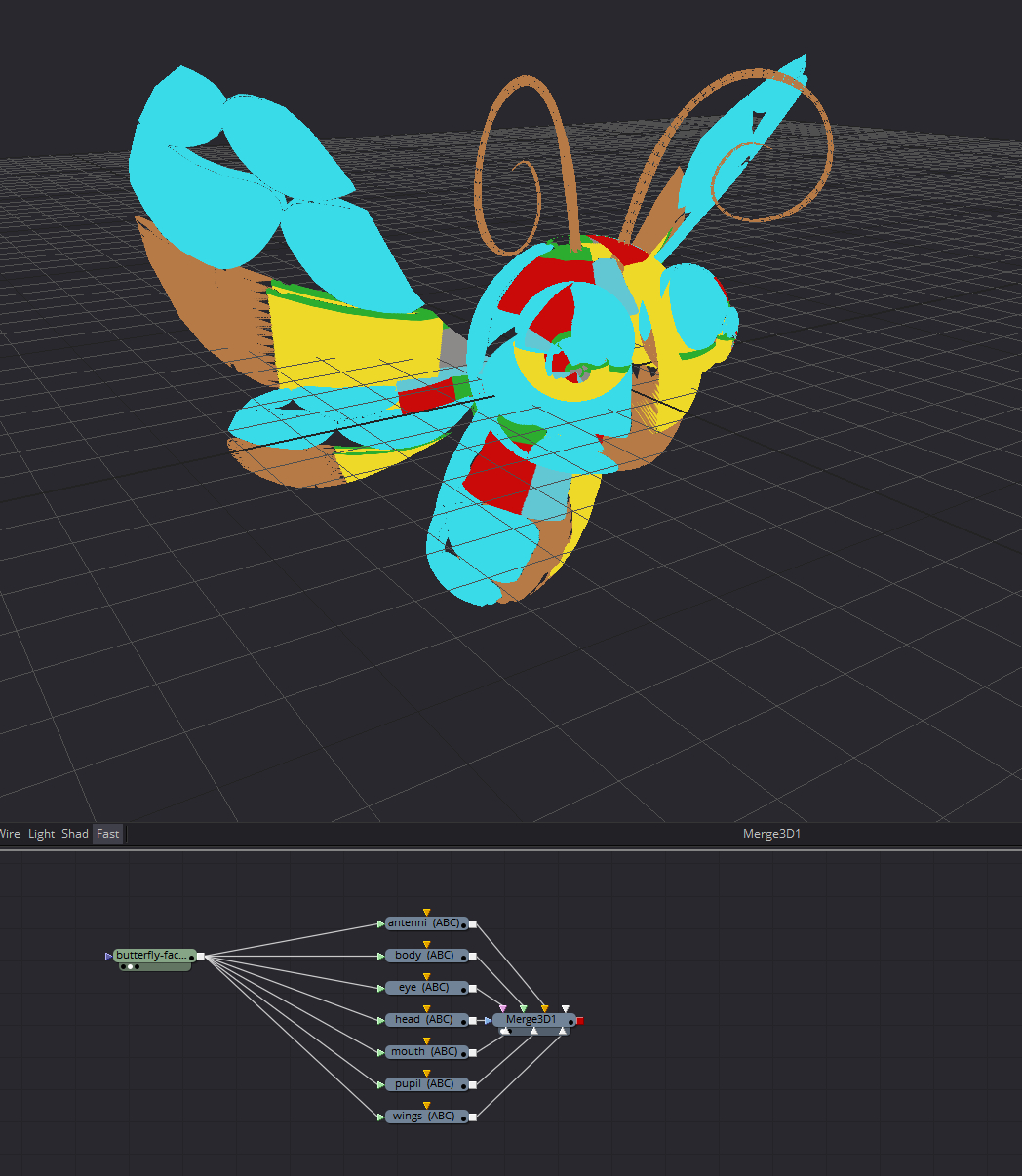Click orange triangle above pupil node
Image resolution: width=1022 pixels, height=1176 pixels.
click(x=426, y=1074)
